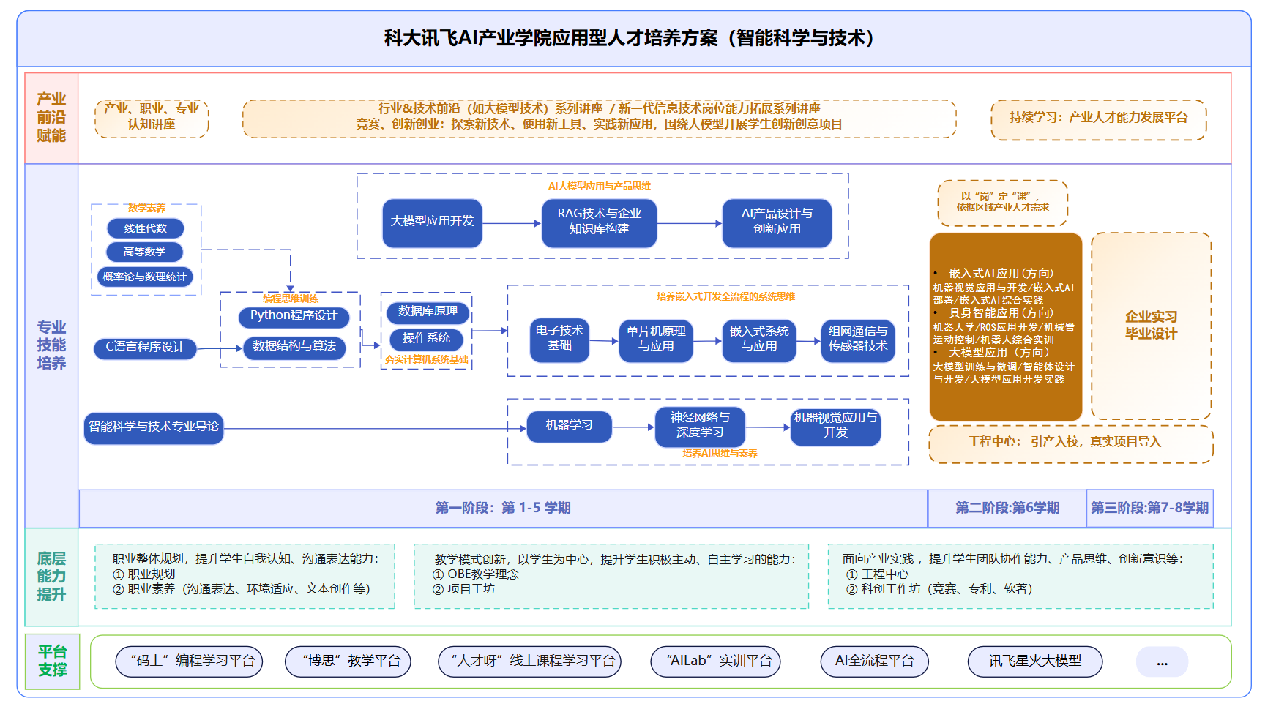The height and width of the screenshot is (701, 1265).
Task: Click the 以“岗”定“课” callout
Action: [x=1002, y=203]
